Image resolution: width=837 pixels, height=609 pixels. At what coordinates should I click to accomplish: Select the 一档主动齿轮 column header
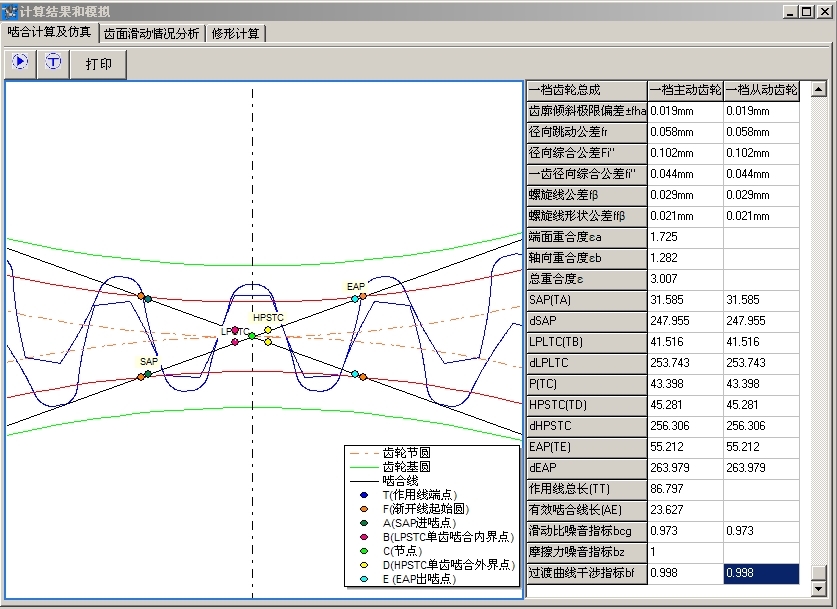(x=685, y=90)
